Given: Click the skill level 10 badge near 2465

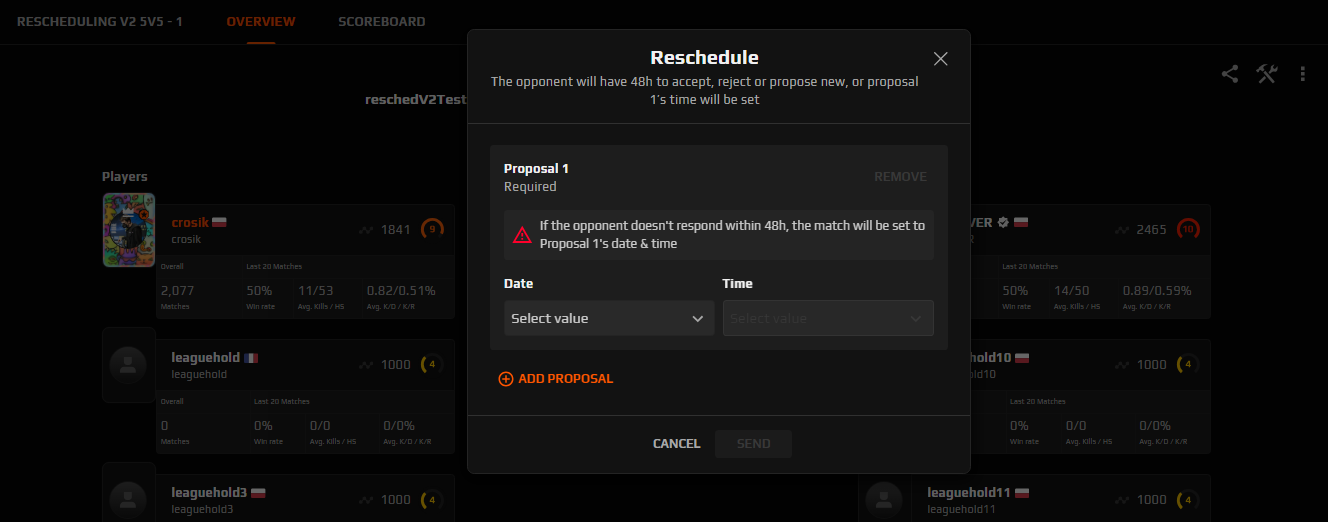Looking at the screenshot, I should click(1188, 229).
